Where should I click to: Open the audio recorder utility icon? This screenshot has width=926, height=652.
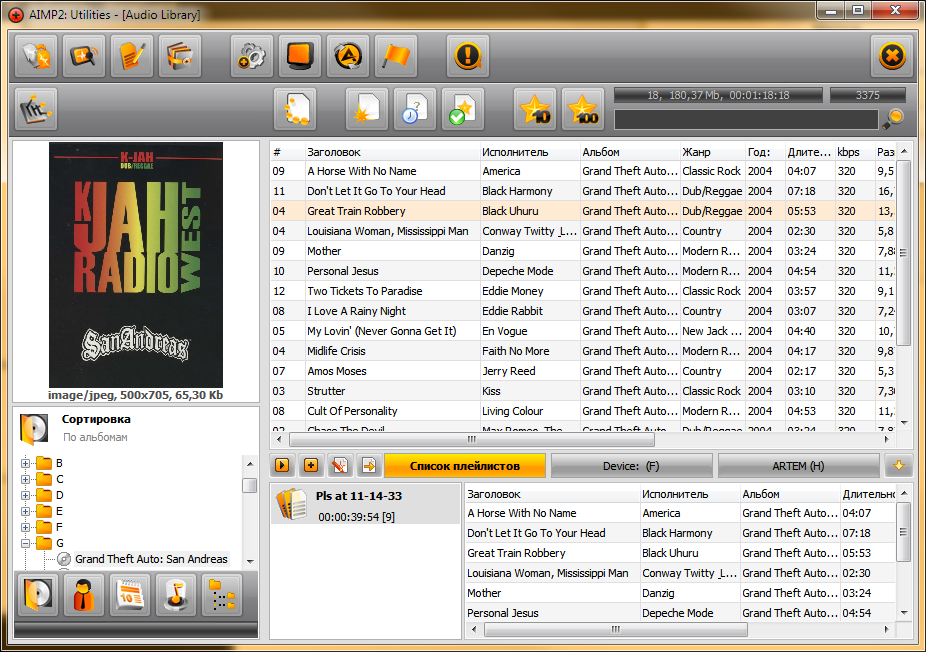point(84,56)
